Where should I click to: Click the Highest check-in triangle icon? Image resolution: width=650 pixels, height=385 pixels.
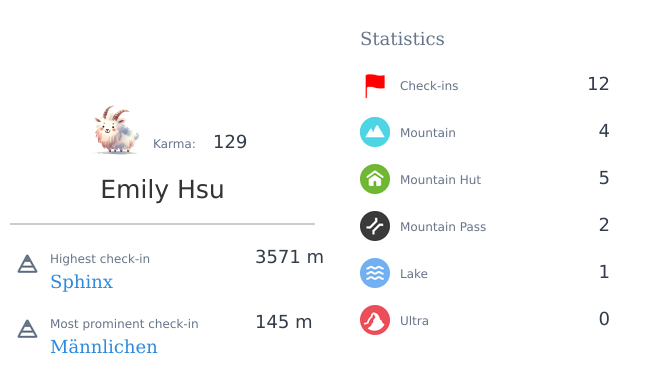[27, 264]
